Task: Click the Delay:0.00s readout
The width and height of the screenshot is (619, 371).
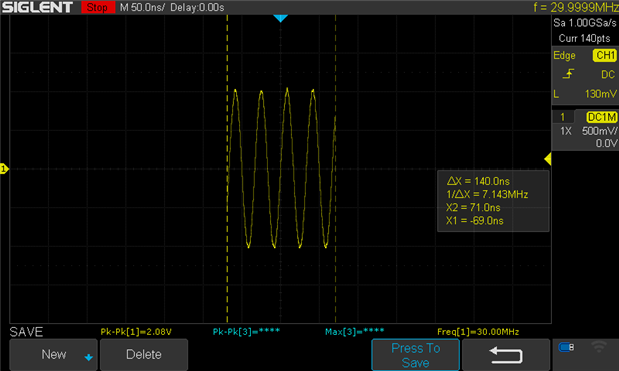Action: coord(197,7)
